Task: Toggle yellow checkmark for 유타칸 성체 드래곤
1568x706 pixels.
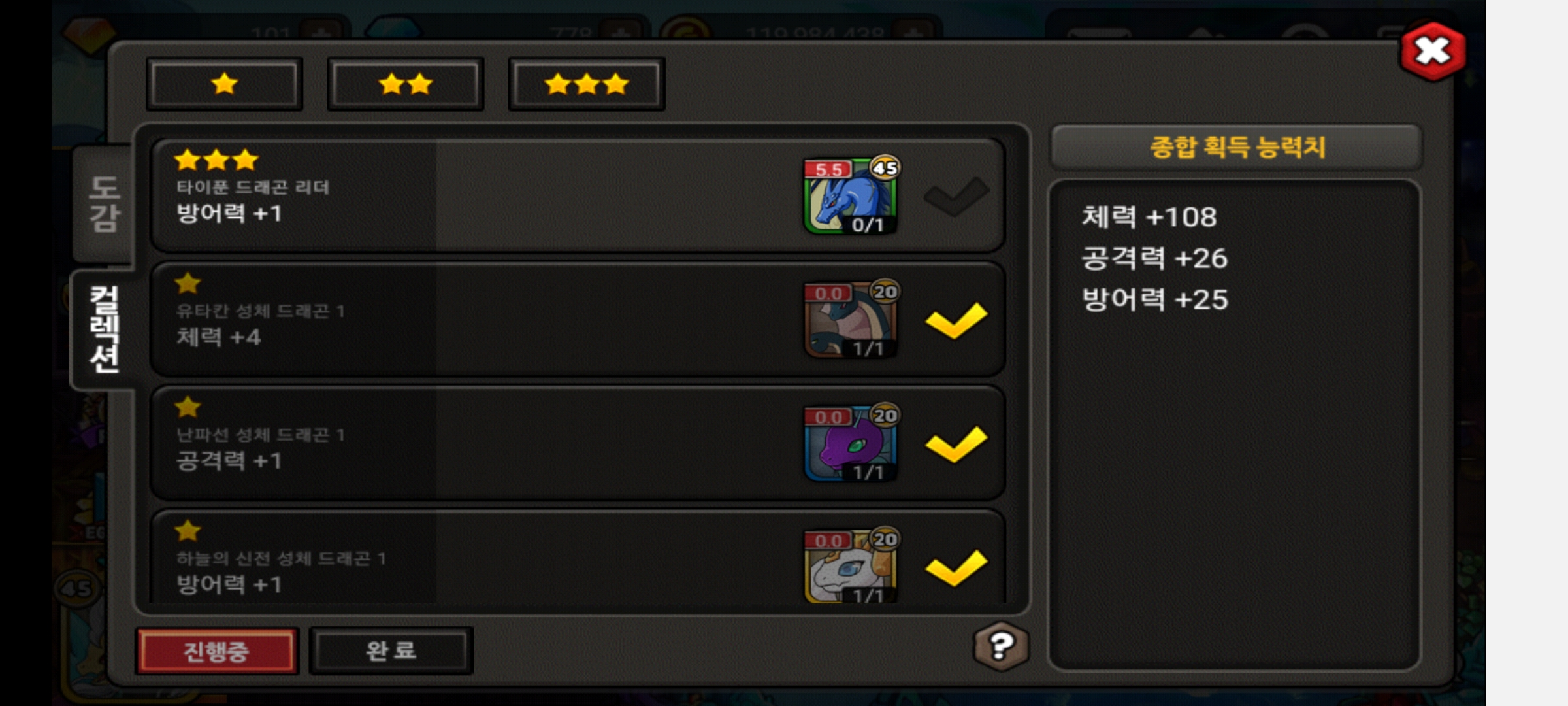Action: tap(956, 320)
